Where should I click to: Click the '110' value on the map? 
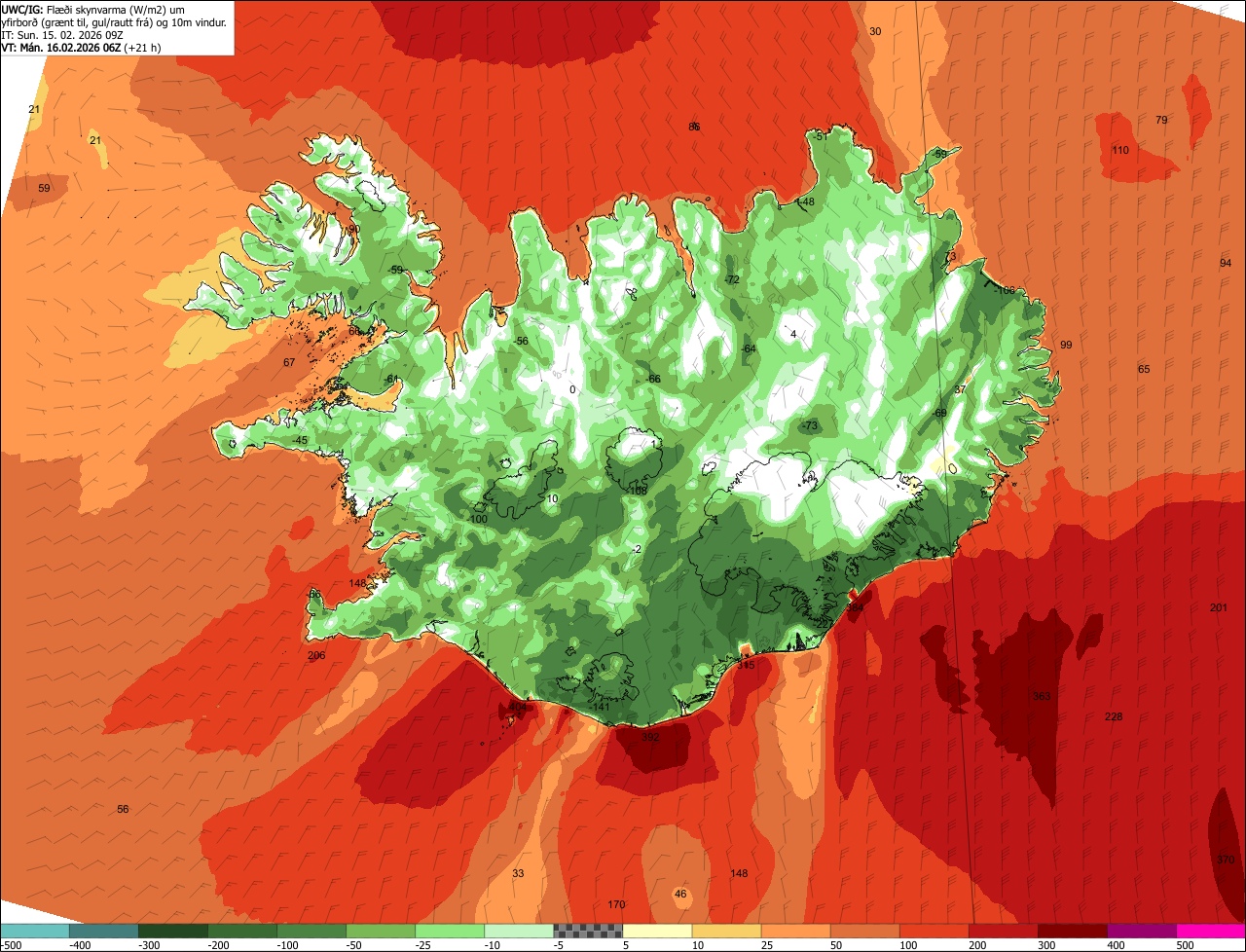pyautogui.click(x=1120, y=150)
